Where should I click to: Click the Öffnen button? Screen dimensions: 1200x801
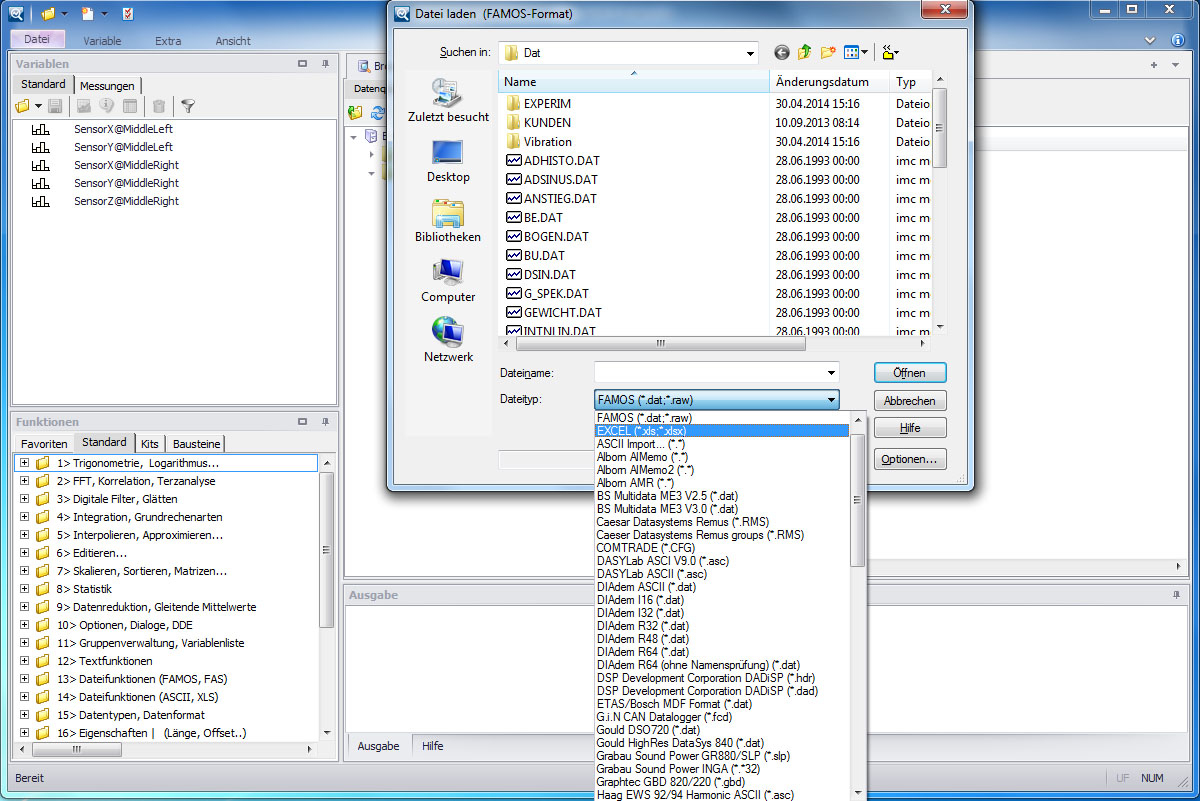point(909,373)
